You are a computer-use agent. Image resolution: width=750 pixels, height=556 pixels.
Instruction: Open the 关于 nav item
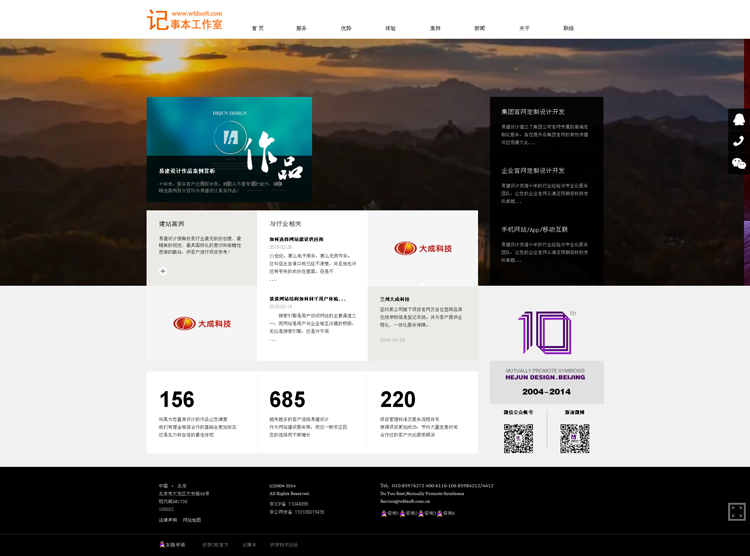tap(524, 28)
